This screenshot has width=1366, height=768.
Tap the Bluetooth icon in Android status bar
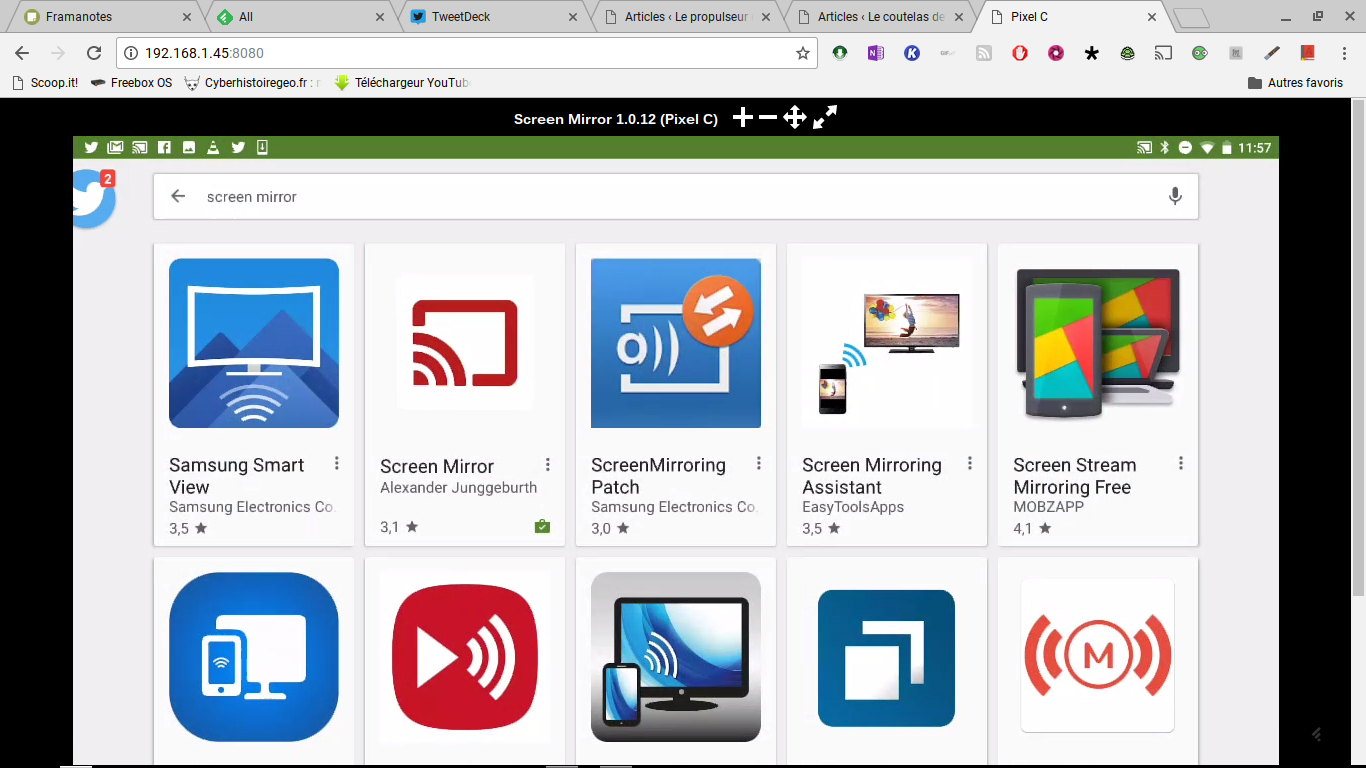tap(1164, 147)
